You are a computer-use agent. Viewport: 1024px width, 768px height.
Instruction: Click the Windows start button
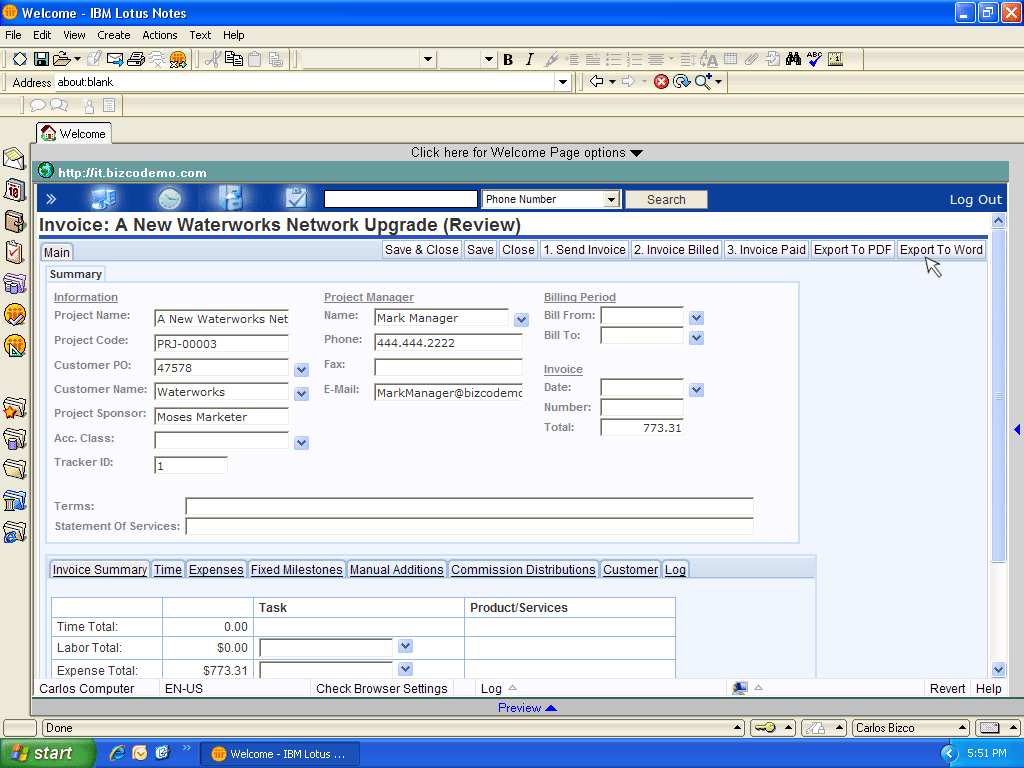click(x=47, y=754)
